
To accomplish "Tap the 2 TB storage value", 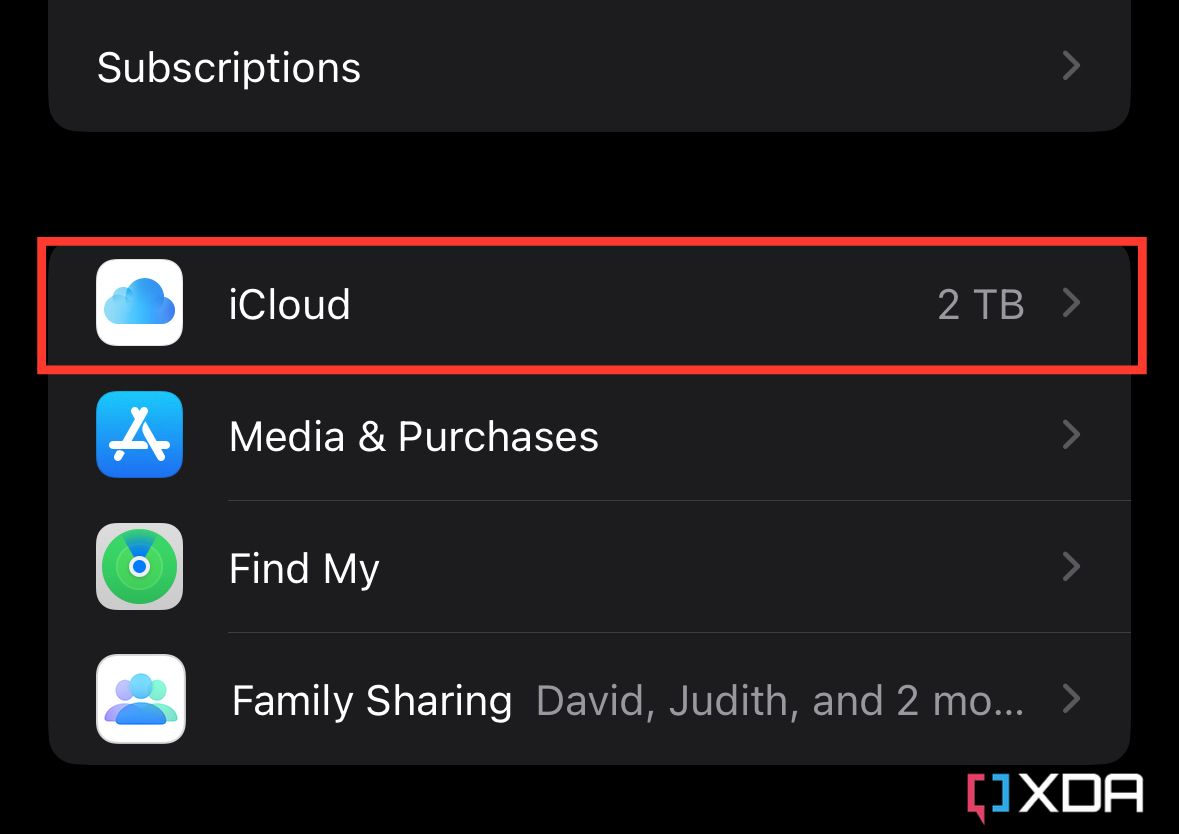I will (x=980, y=304).
